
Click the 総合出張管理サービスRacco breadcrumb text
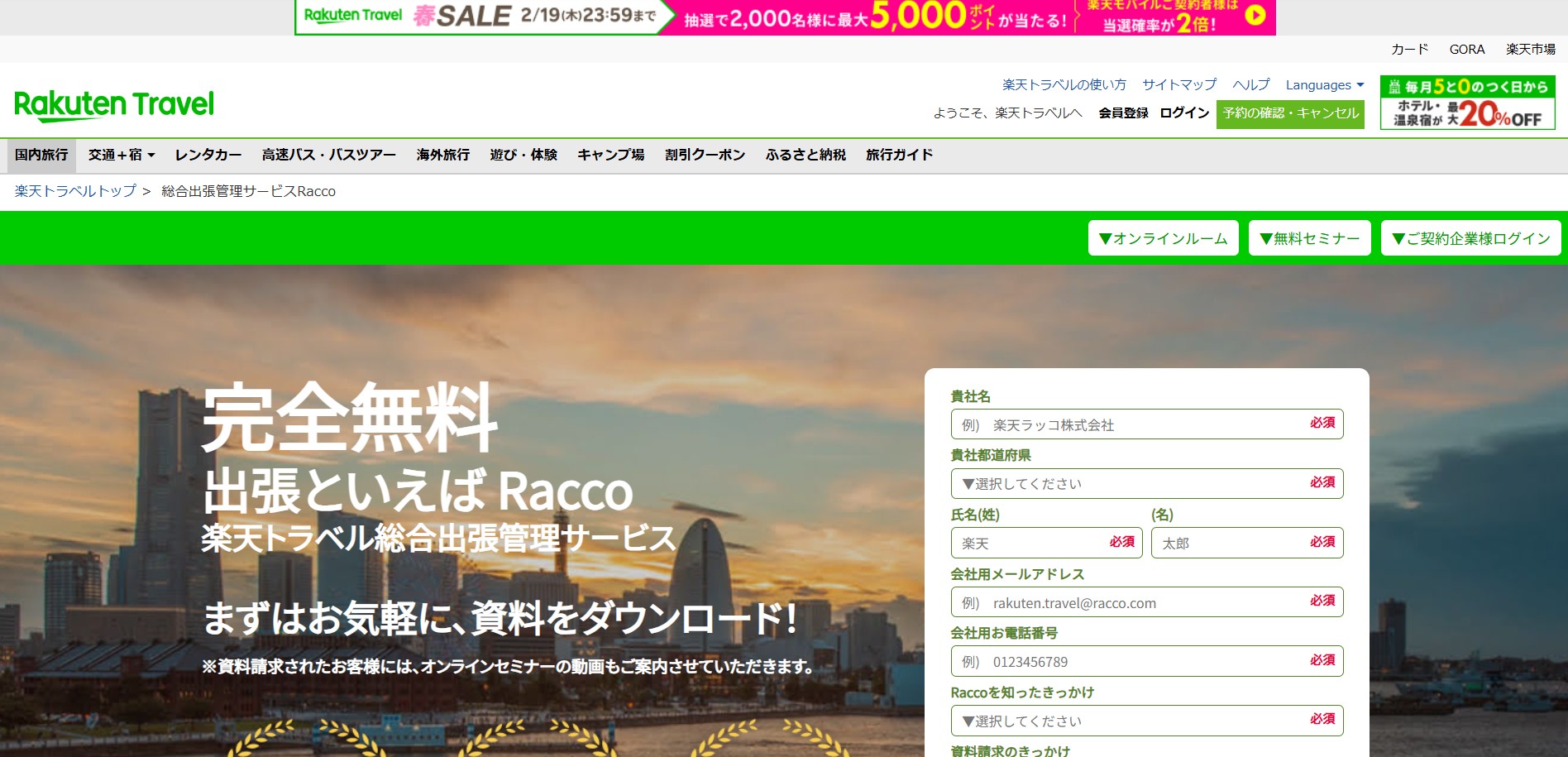[x=248, y=191]
